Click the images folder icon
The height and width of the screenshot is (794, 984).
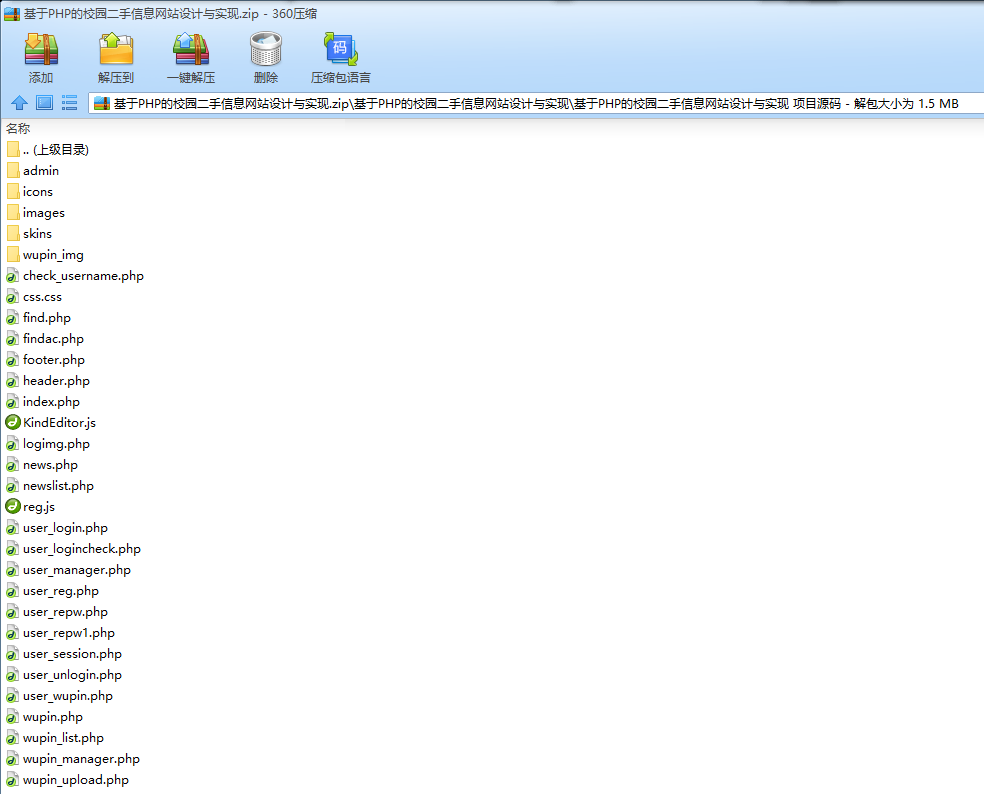pyautogui.click(x=13, y=213)
